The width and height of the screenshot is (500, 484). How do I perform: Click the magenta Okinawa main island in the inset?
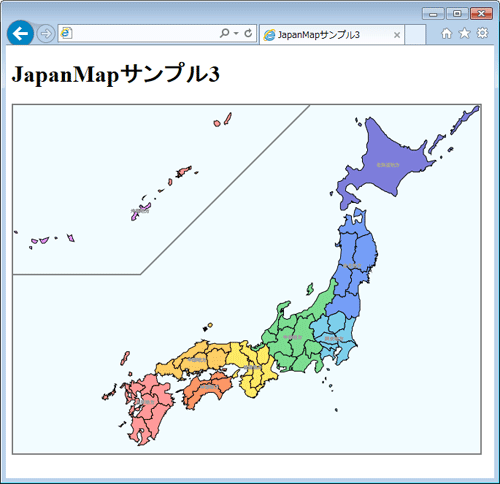pos(141,211)
